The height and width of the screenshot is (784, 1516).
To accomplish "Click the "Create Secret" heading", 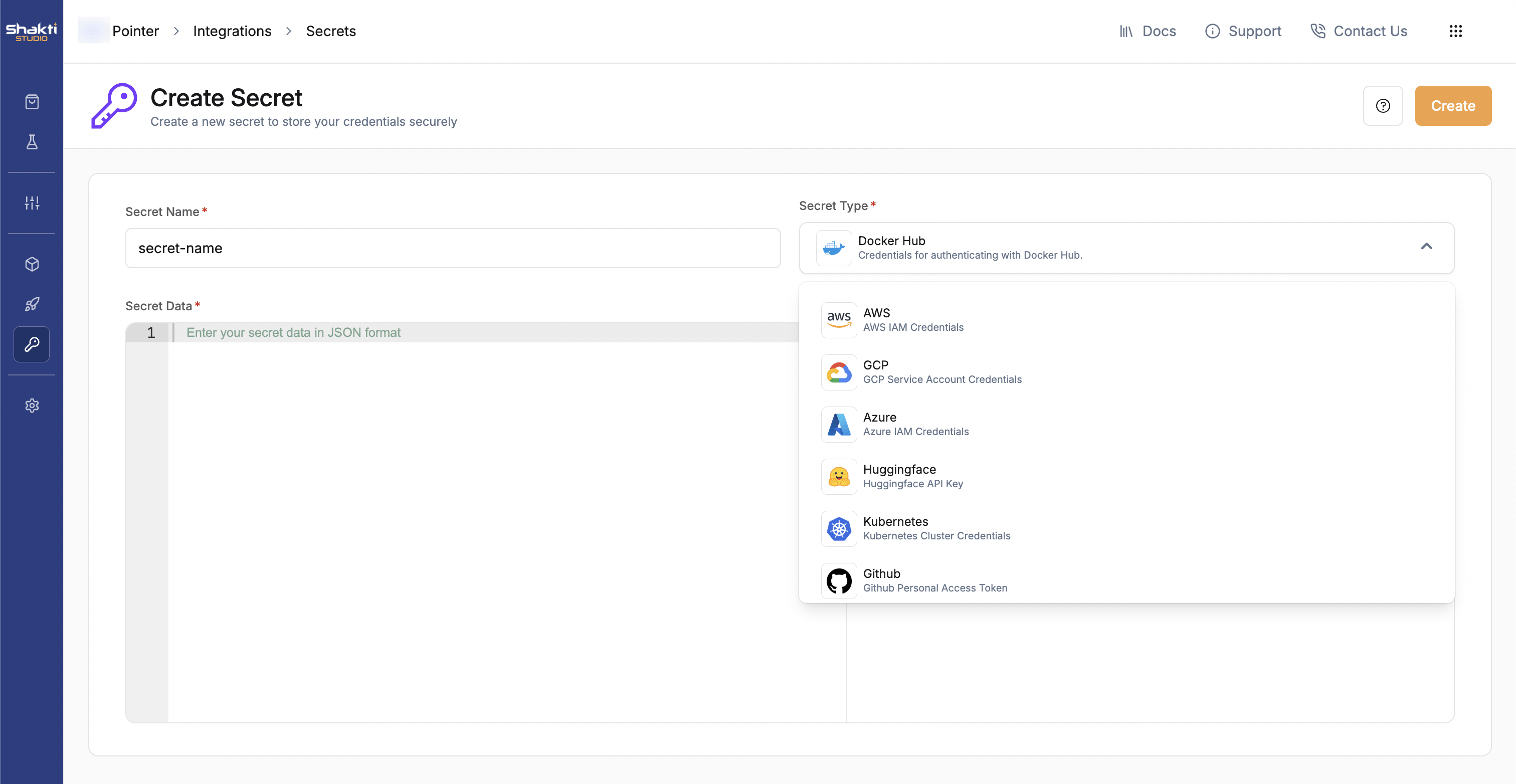I will tap(226, 98).
